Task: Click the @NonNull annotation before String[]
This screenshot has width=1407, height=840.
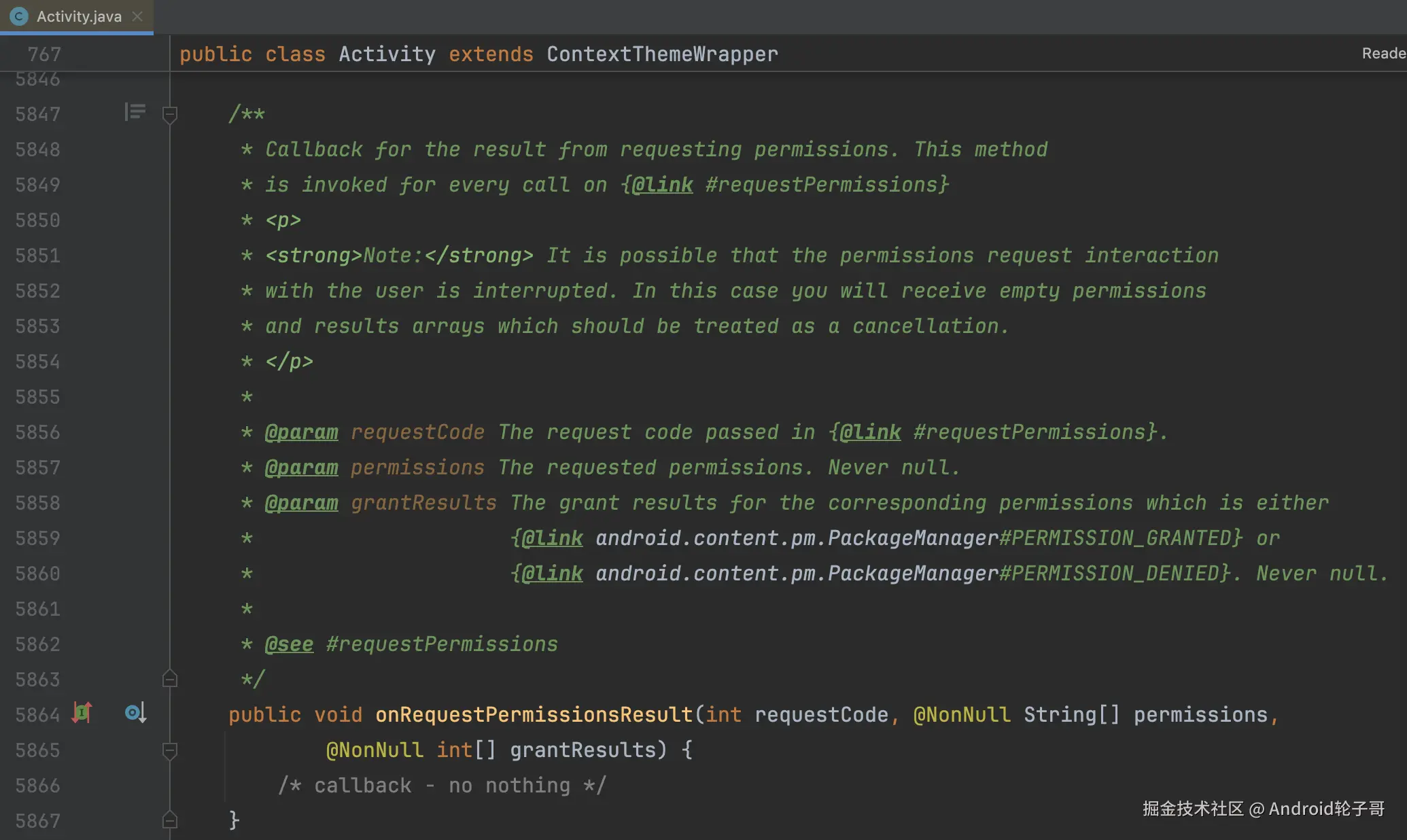Action: [961, 715]
